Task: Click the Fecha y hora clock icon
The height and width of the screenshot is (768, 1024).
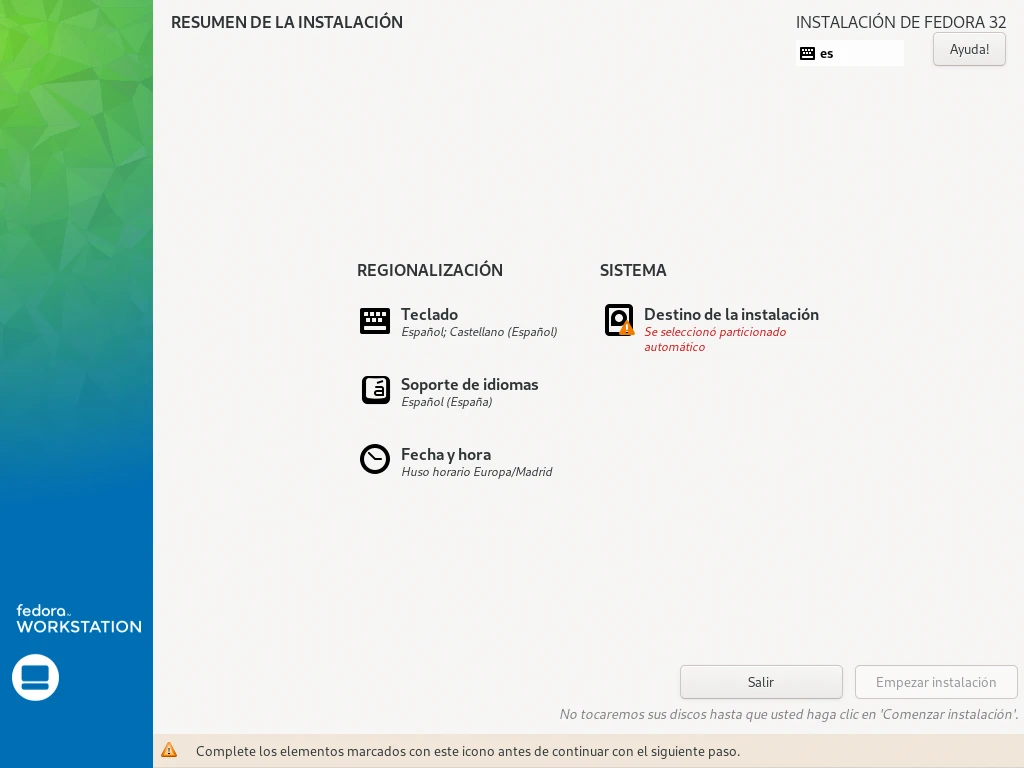Action: coord(375,459)
